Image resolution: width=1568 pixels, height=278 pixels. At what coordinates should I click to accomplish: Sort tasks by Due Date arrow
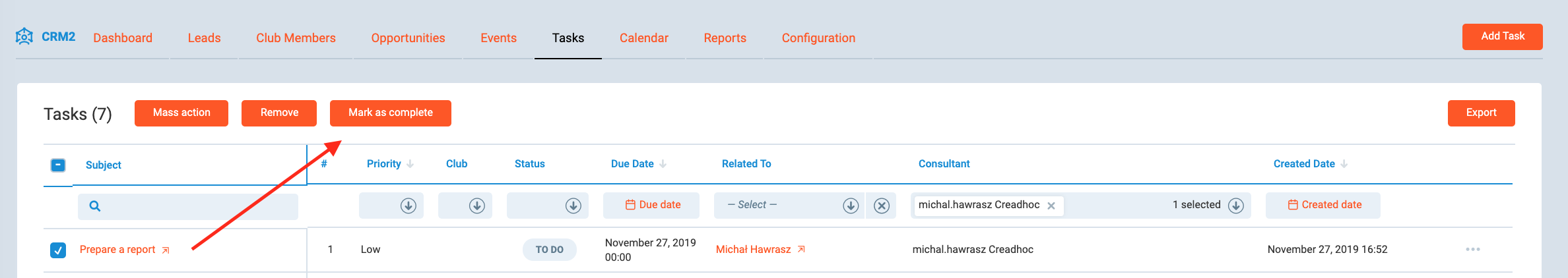[x=663, y=164]
